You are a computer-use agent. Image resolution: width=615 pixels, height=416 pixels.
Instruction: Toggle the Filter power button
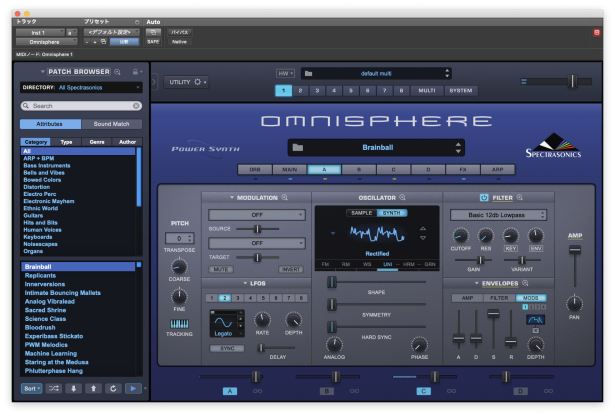[484, 198]
